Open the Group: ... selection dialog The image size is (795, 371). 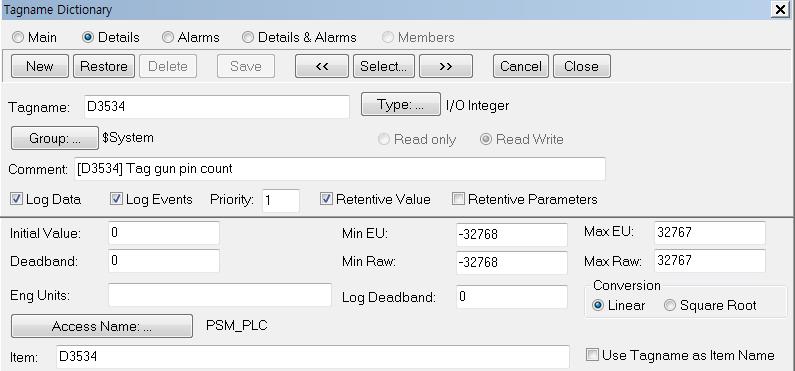pos(55,138)
